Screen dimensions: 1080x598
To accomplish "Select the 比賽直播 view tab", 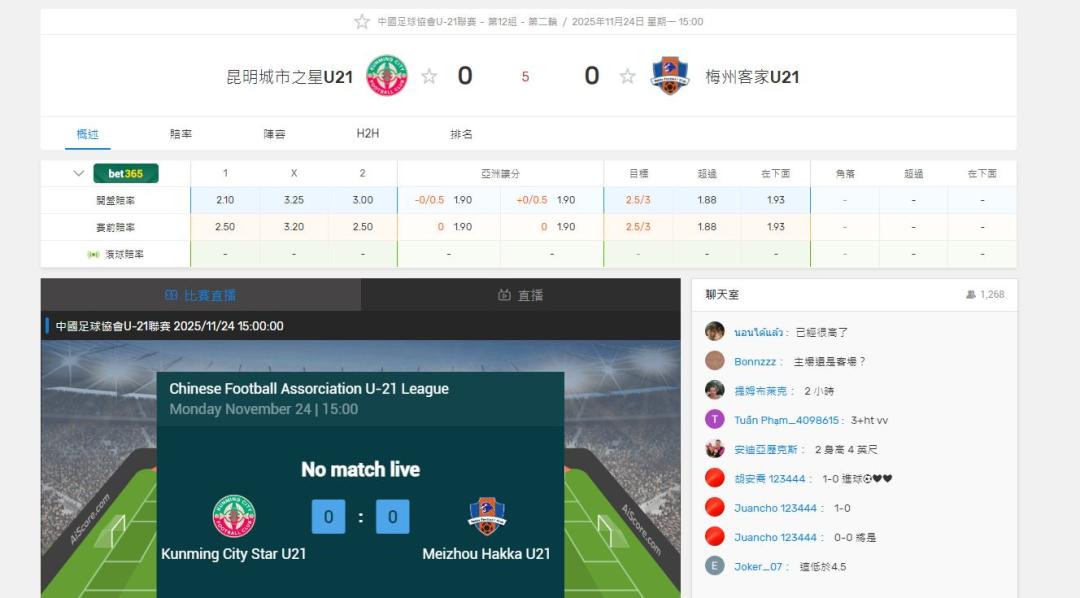I will tap(200, 295).
